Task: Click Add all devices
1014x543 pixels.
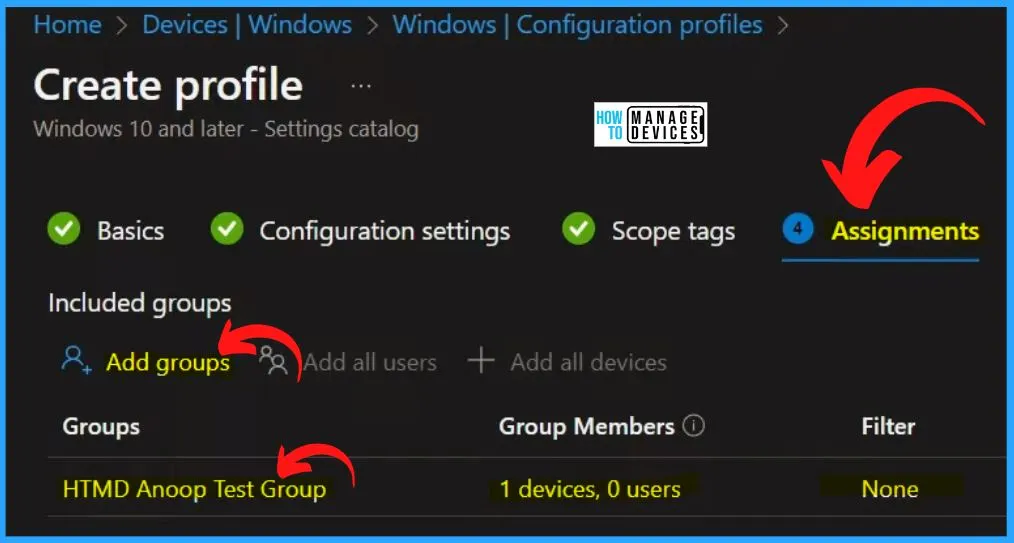Action: point(588,363)
